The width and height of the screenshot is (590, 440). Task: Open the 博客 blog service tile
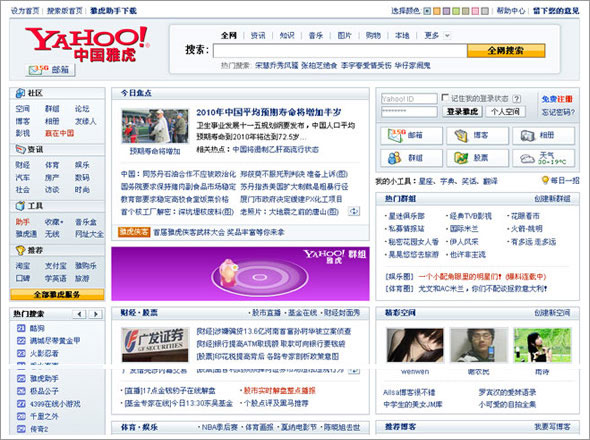(x=477, y=136)
